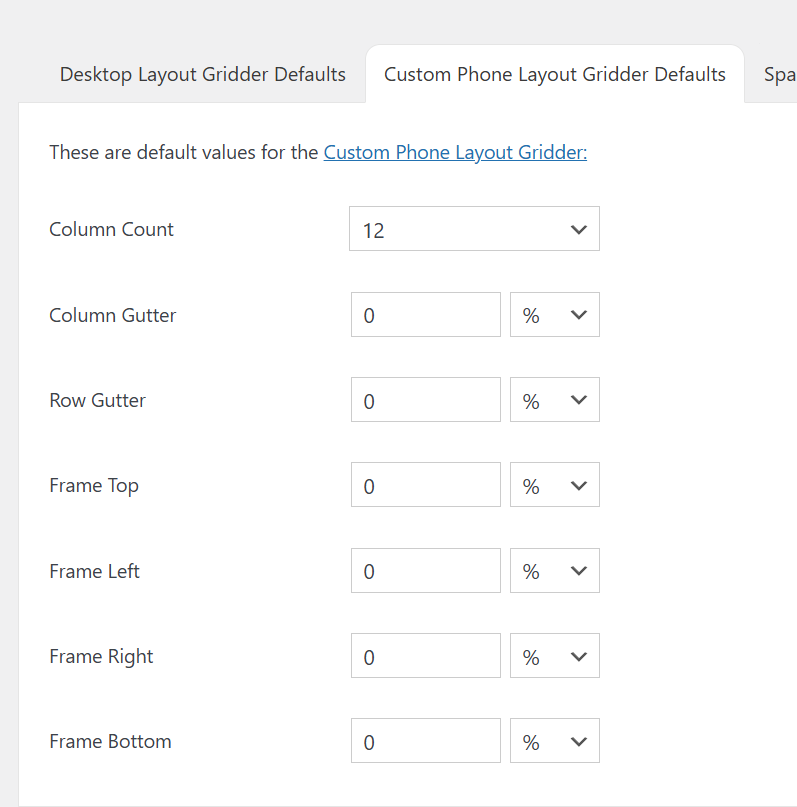This screenshot has height=807, width=797.
Task: Change the Frame Top unit dropdown
Action: pos(555,485)
